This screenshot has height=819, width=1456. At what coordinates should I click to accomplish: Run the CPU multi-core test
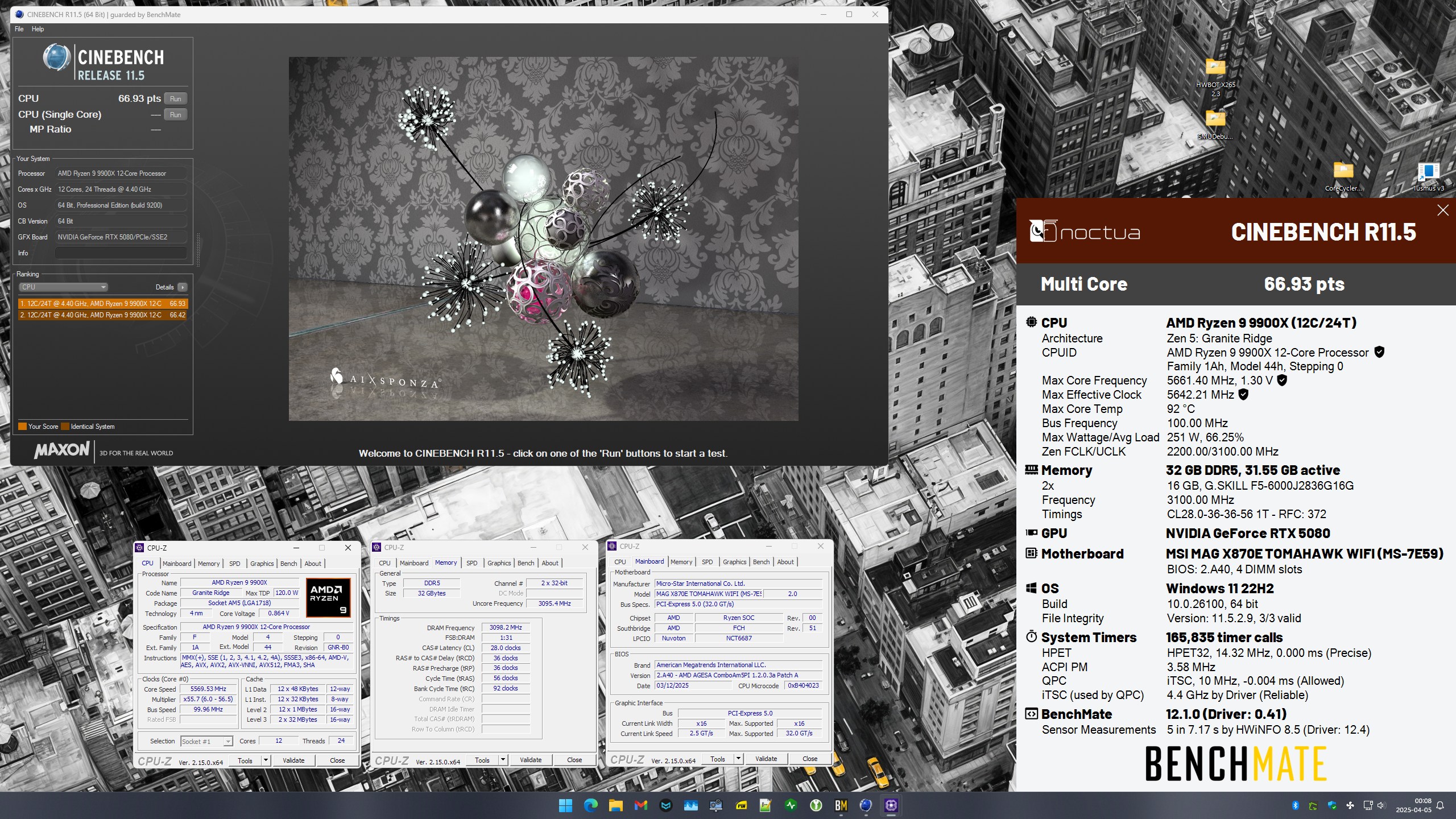point(176,98)
